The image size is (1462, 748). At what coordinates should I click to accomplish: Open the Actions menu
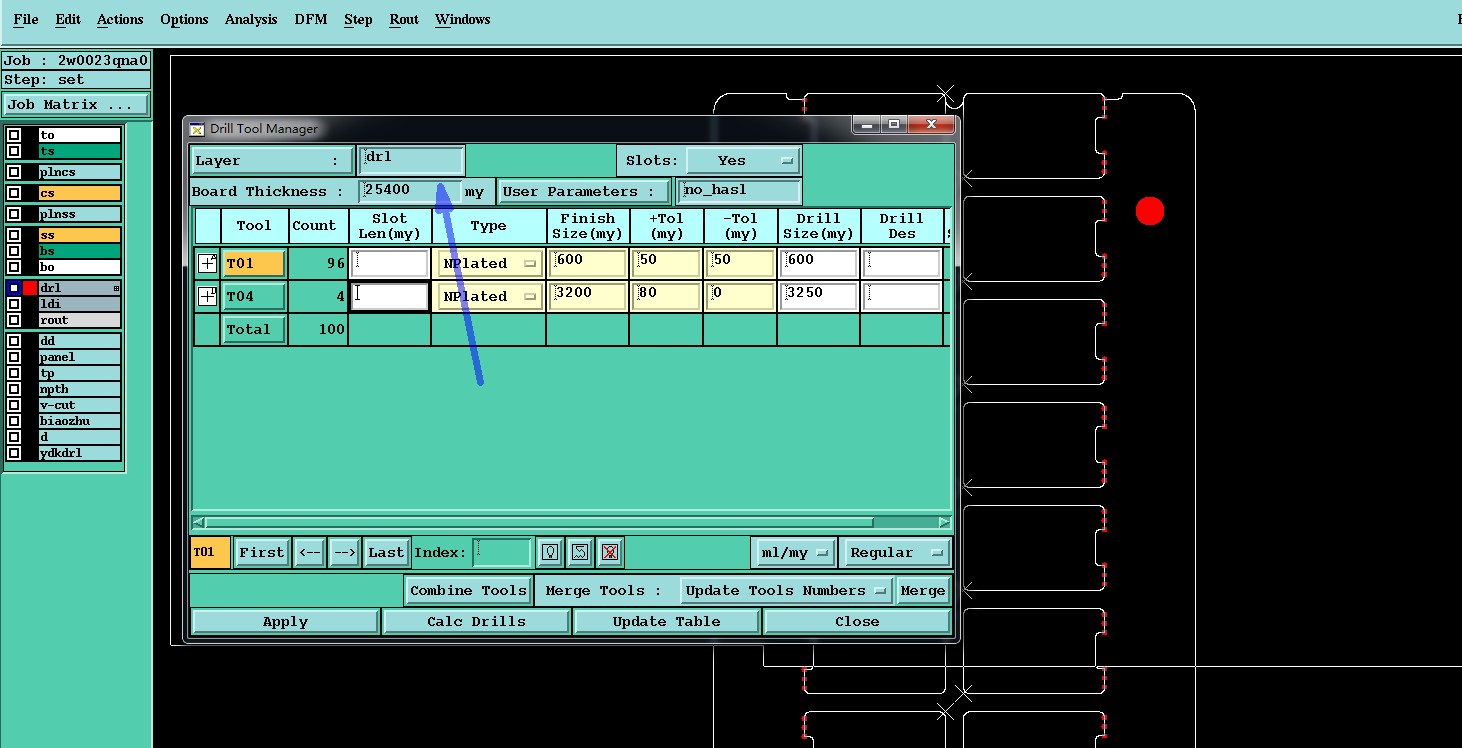pyautogui.click(x=120, y=19)
